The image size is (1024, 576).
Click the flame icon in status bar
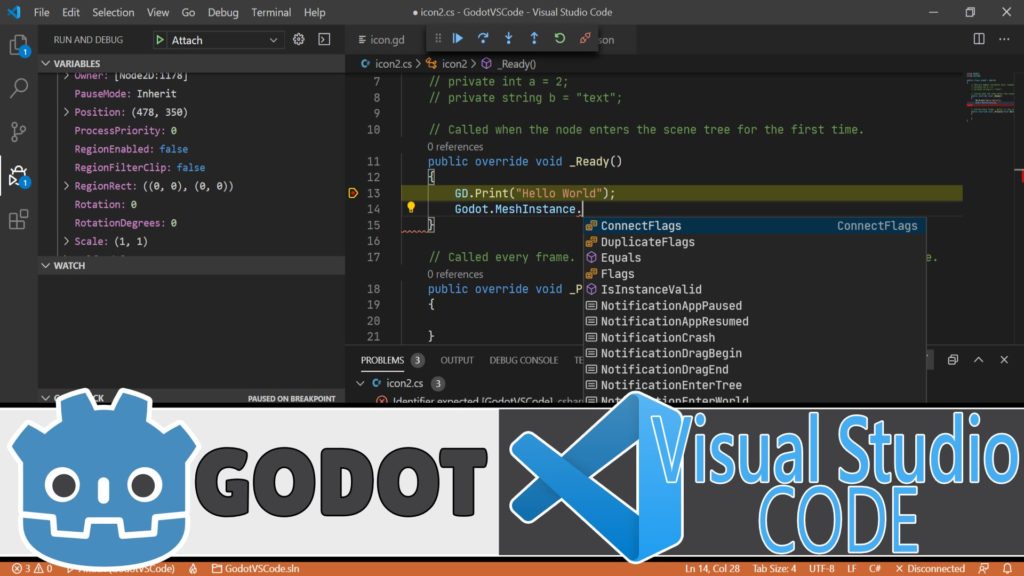(x=193, y=569)
